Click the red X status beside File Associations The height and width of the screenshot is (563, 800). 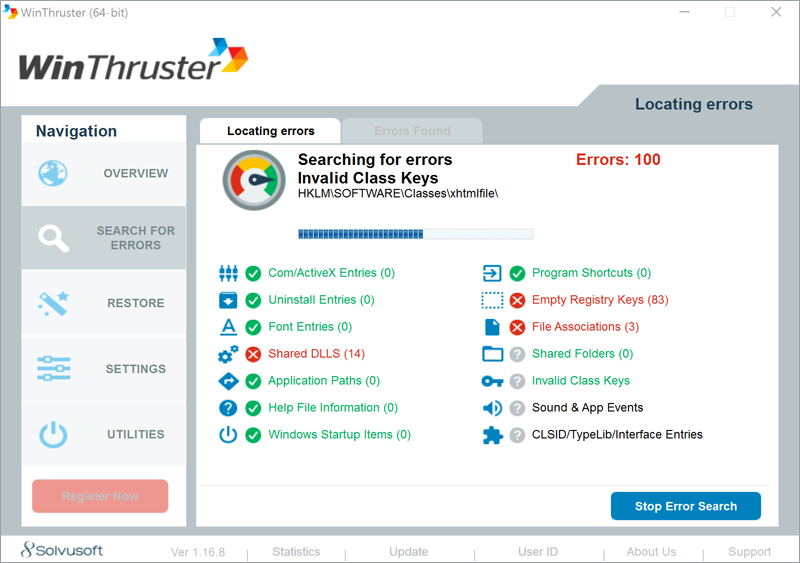pyautogui.click(x=517, y=327)
